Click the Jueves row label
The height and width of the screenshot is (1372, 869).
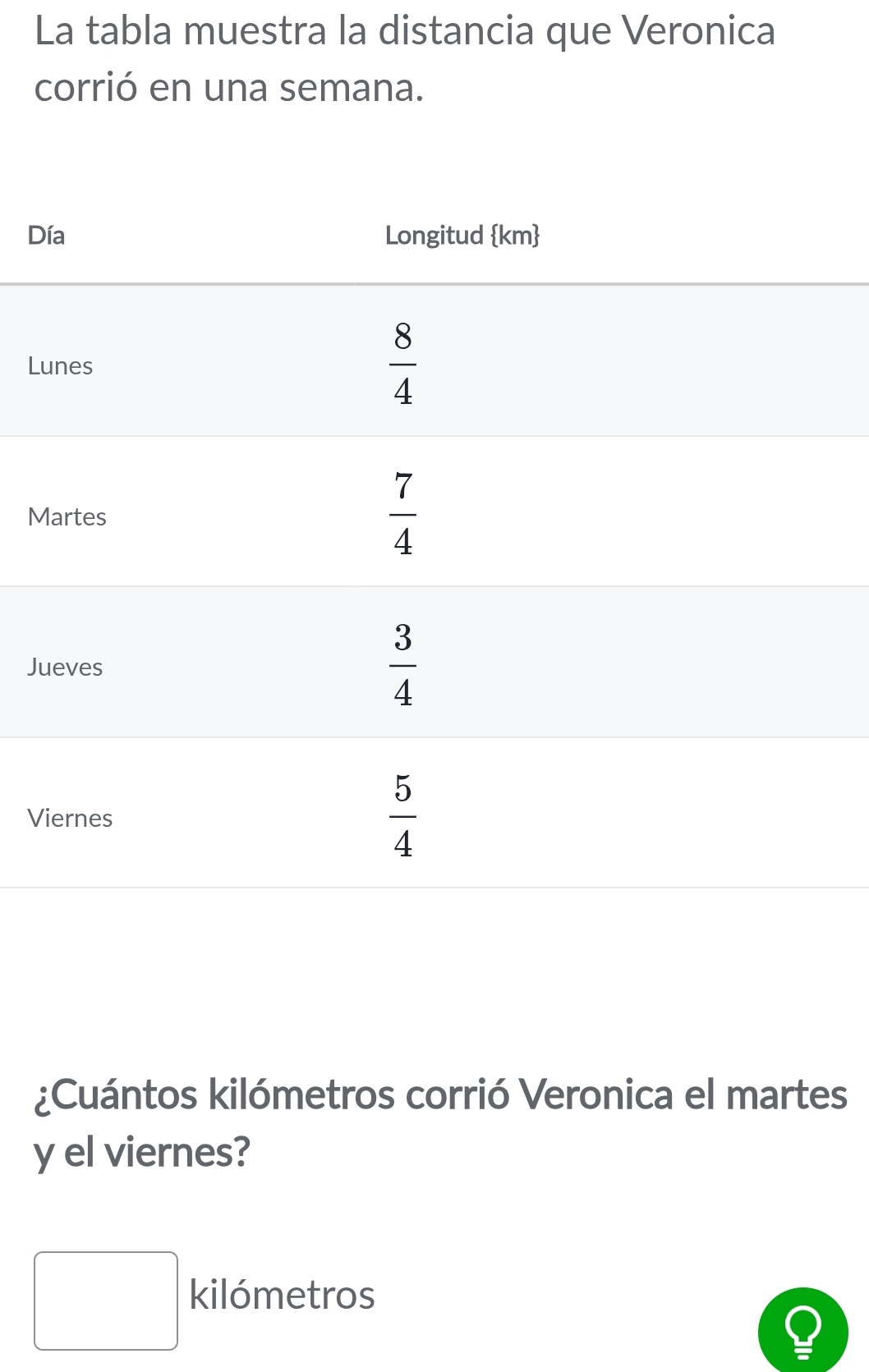pyautogui.click(x=65, y=667)
